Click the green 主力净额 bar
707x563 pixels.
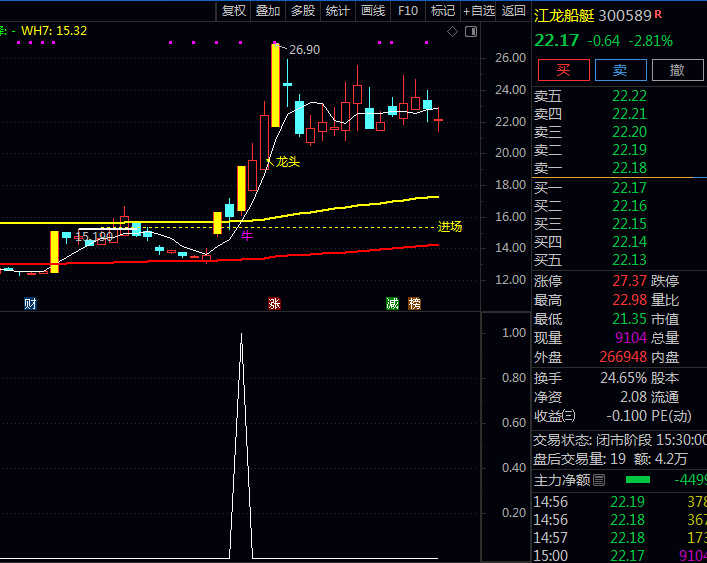pos(638,480)
